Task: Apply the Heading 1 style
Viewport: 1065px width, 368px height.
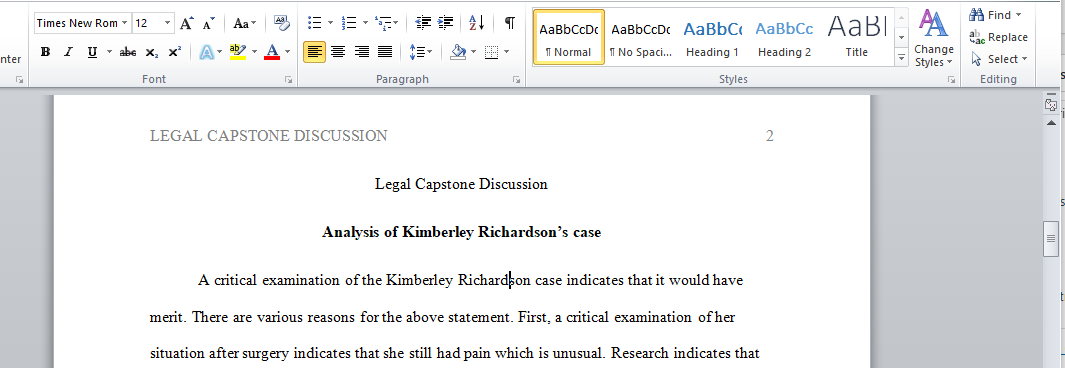Action: (712, 37)
